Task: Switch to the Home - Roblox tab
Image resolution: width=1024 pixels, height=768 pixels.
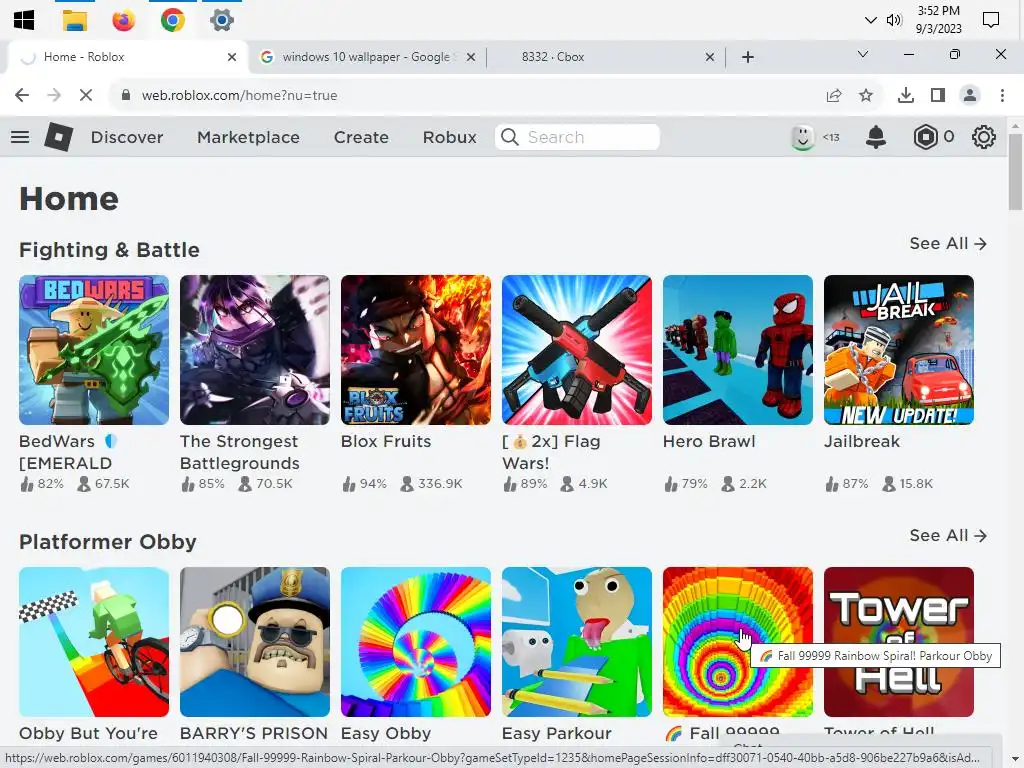Action: [127, 57]
